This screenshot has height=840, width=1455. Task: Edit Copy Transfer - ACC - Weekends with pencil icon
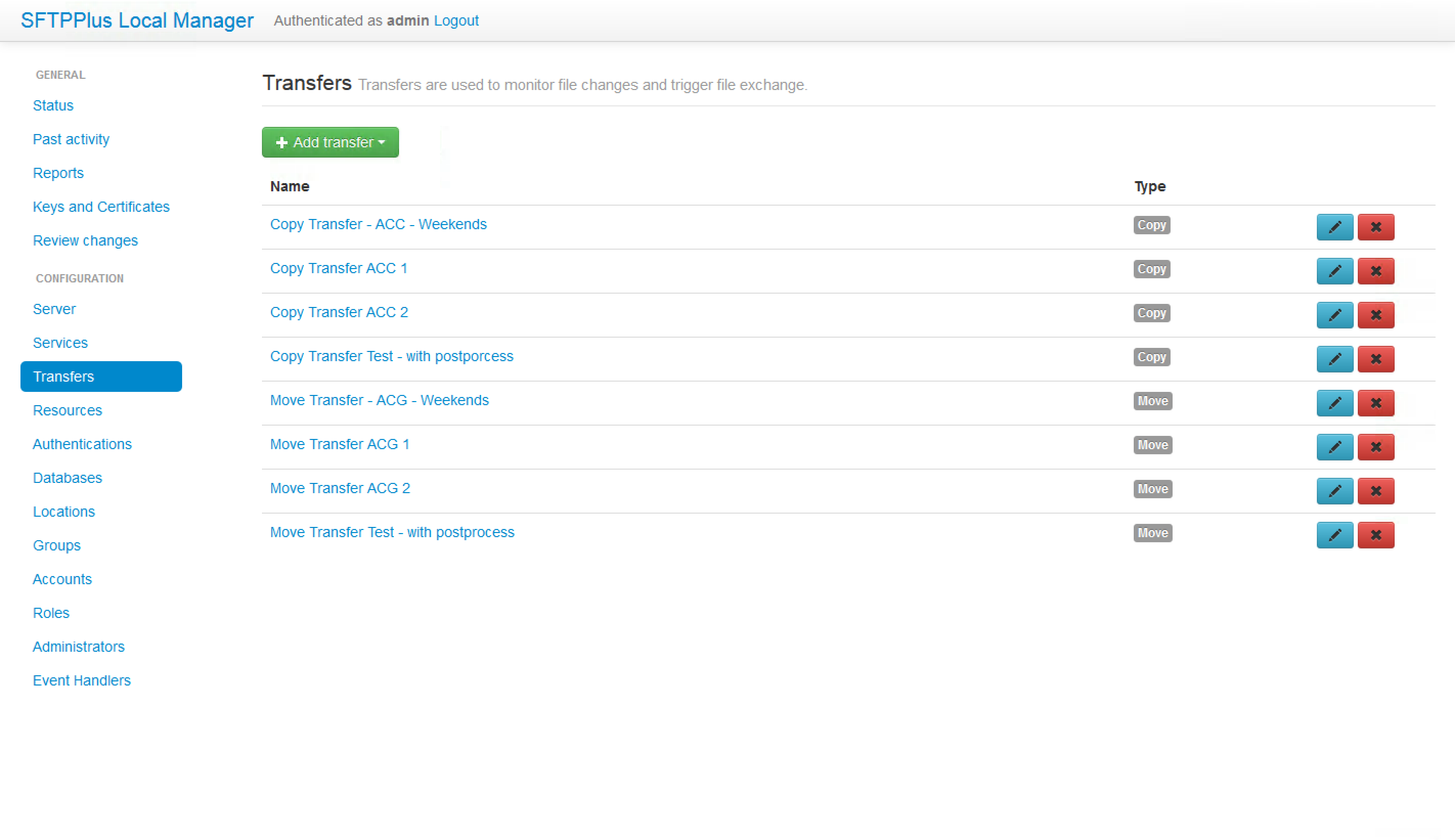pos(1334,227)
